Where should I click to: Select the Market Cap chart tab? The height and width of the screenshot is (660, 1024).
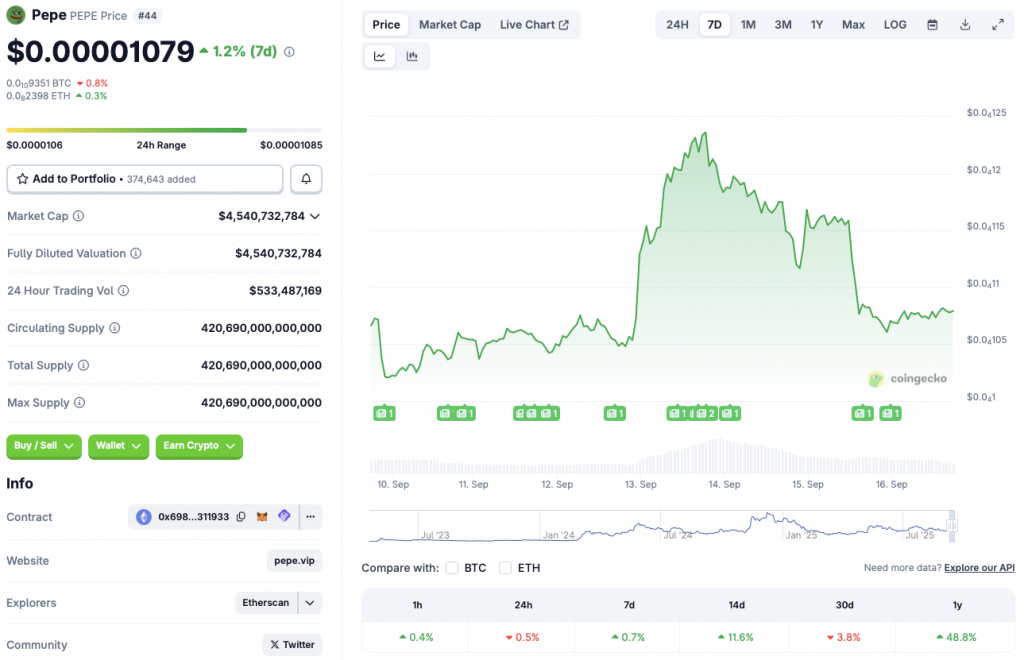[450, 25]
